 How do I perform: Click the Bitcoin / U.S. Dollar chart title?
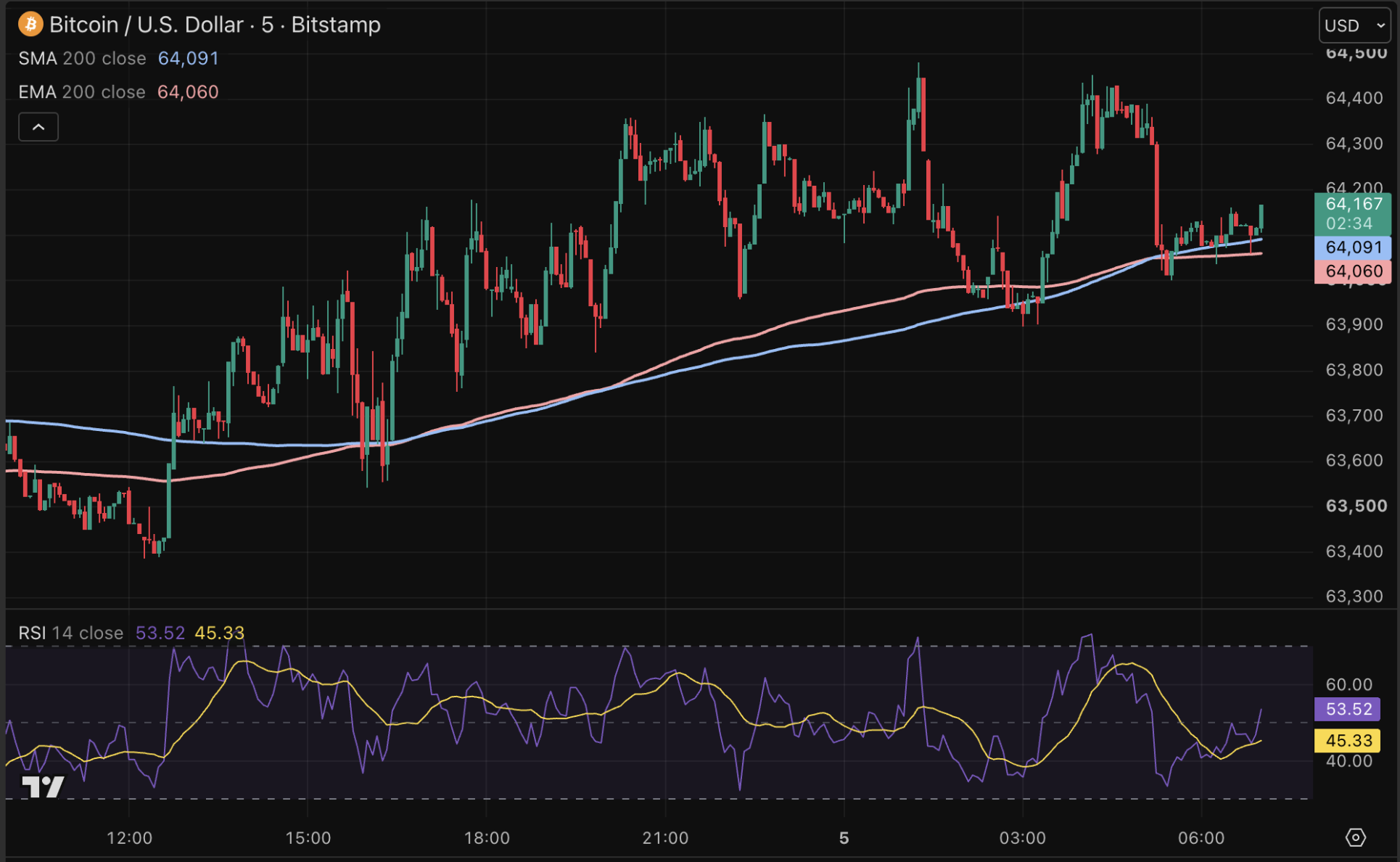[x=215, y=25]
